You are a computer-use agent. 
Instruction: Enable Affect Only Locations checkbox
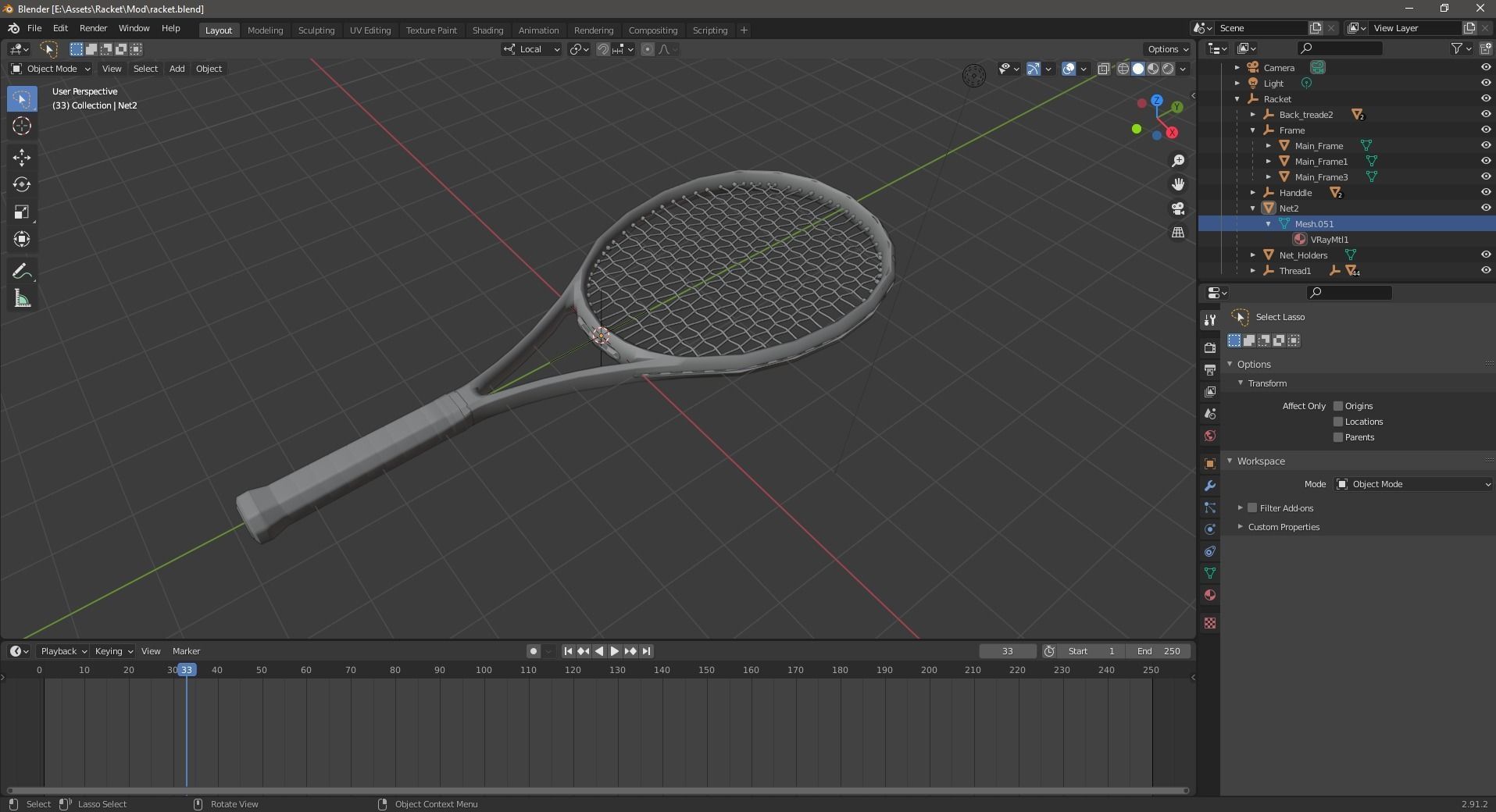pyautogui.click(x=1338, y=422)
